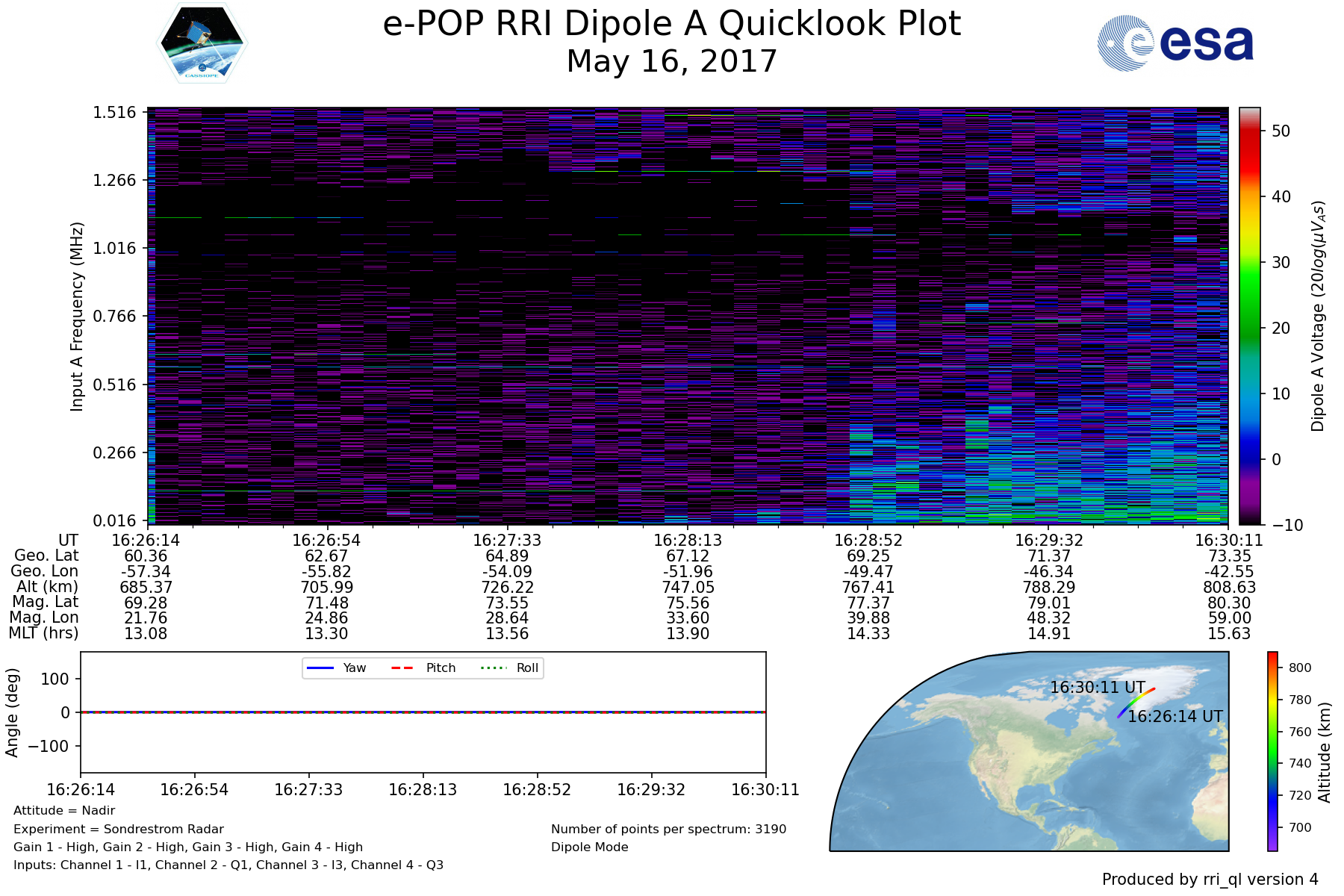The width and height of the screenshot is (1344, 896).
Task: Click the 'Experiment = Sondrestrom Radar' text
Action: coord(119,829)
